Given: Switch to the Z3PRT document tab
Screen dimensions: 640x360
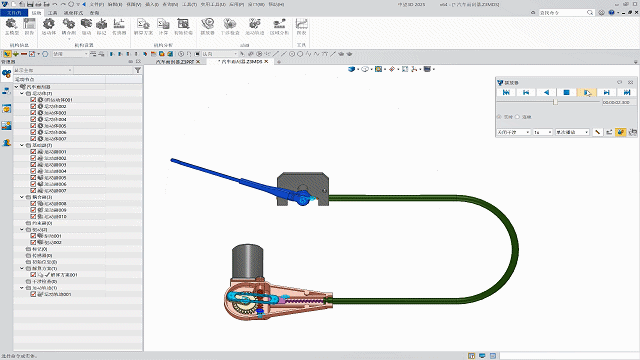Looking at the screenshot, I should pyautogui.click(x=175, y=62).
